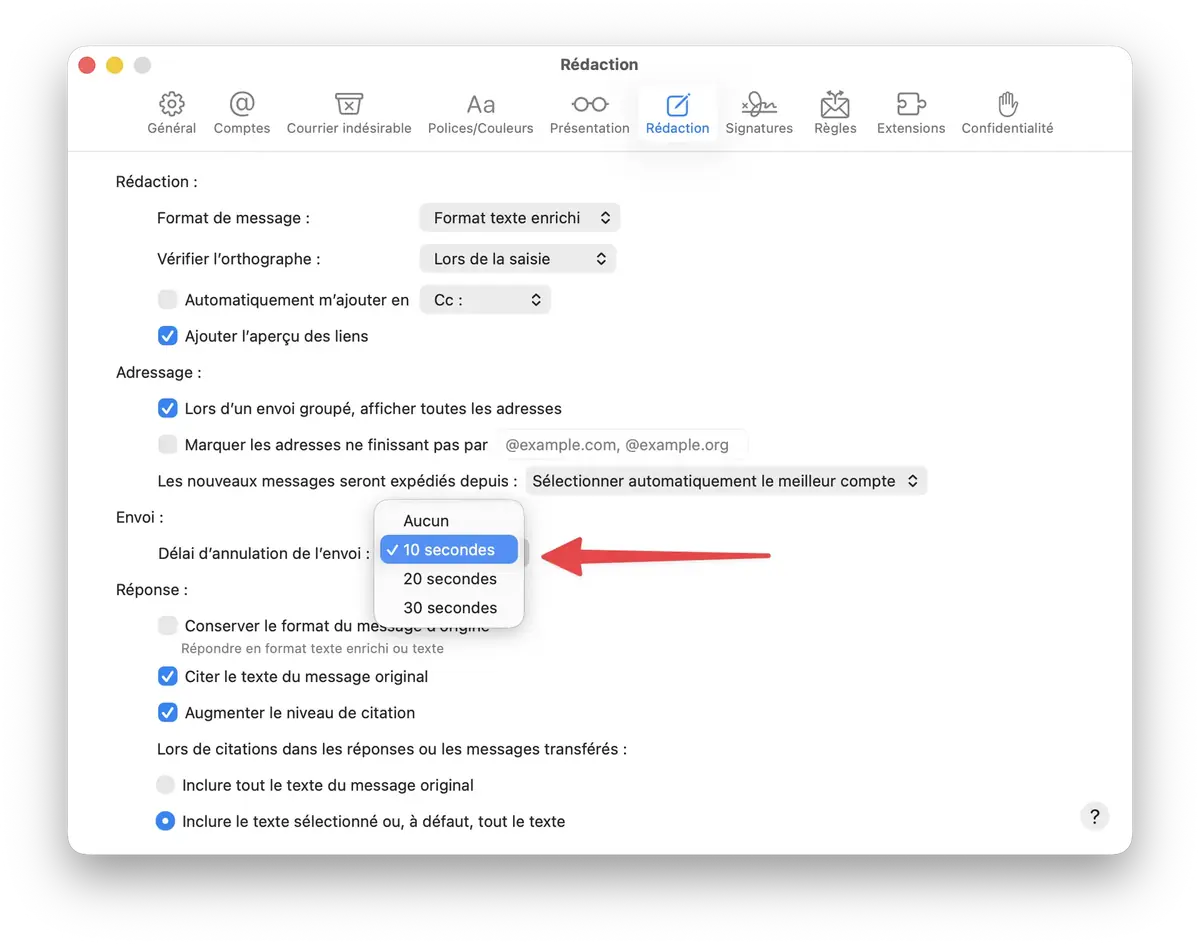Enable Automatiquement m'ajouter en

point(167,299)
